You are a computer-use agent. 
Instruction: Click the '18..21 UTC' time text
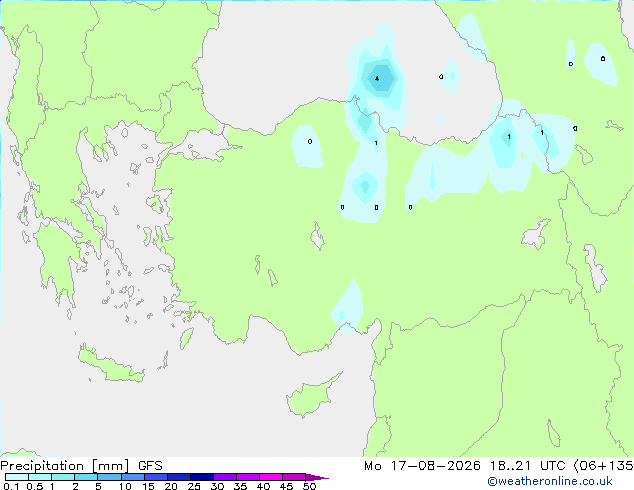click(x=527, y=466)
